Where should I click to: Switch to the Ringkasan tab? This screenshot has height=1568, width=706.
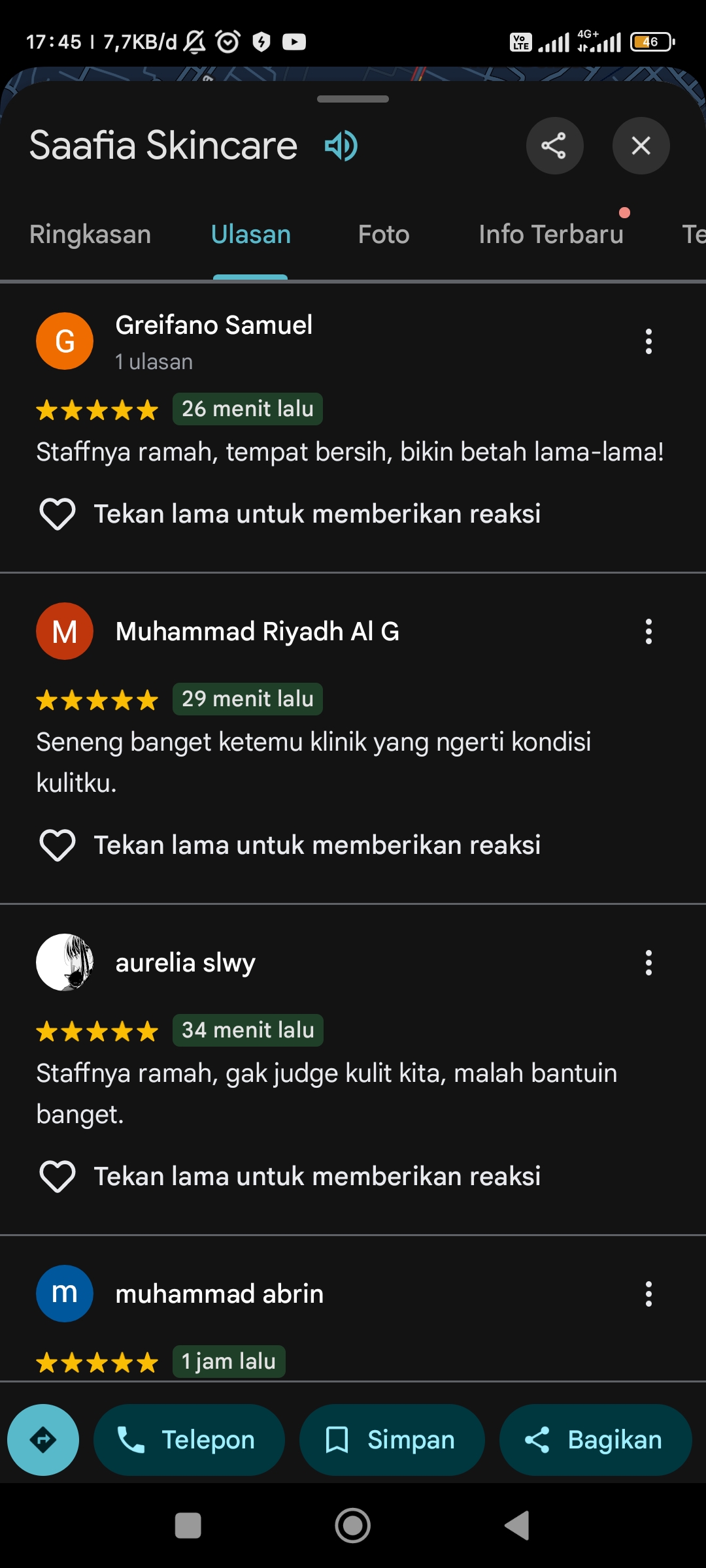[x=90, y=235]
